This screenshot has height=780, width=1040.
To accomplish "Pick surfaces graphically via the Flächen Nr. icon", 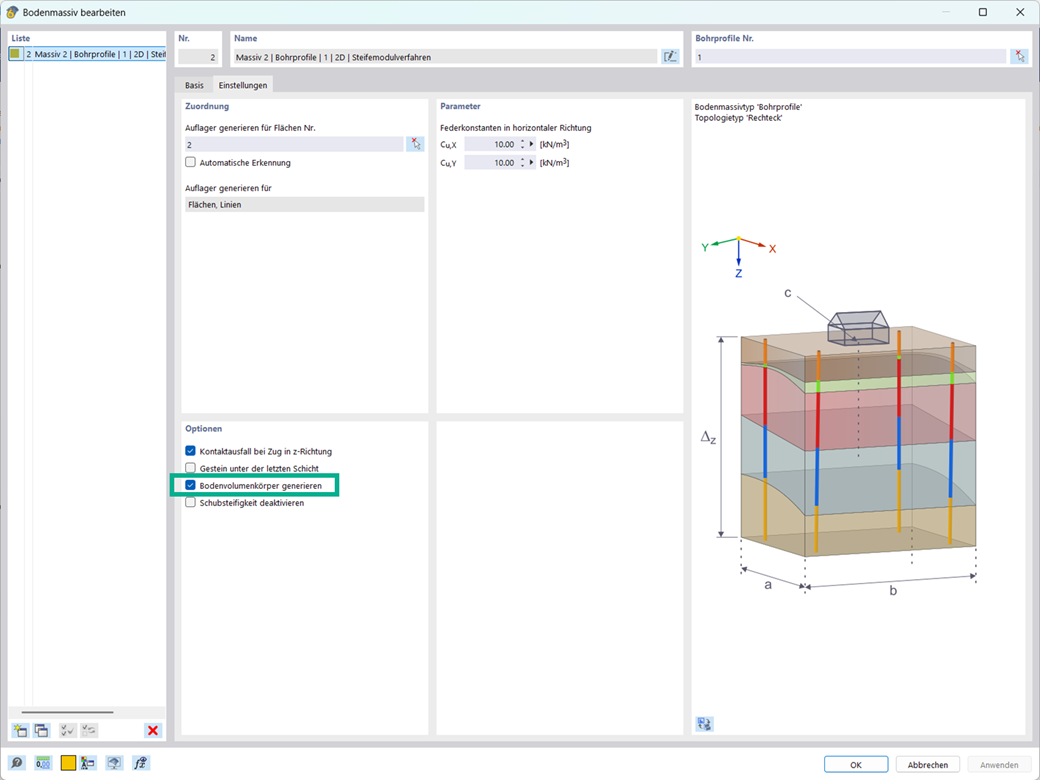I will pyautogui.click(x=415, y=144).
